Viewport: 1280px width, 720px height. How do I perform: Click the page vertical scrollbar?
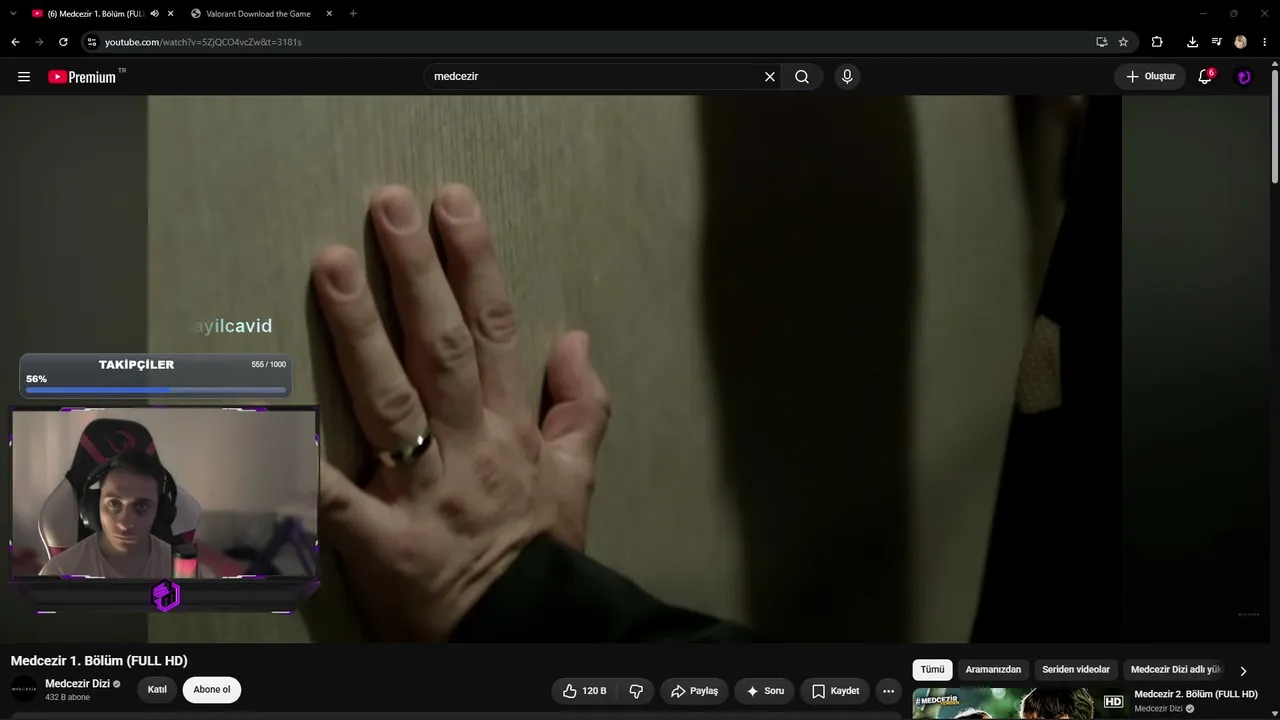pos(1275,125)
